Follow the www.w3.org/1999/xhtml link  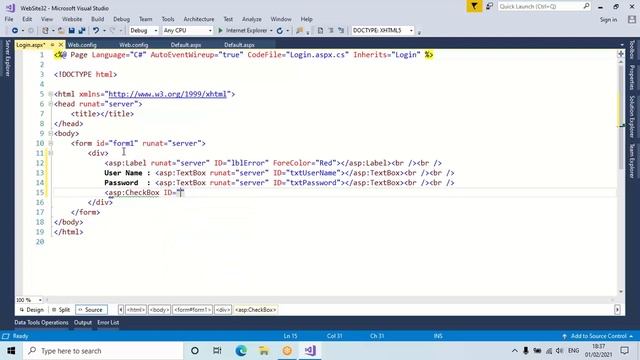pos(167,94)
